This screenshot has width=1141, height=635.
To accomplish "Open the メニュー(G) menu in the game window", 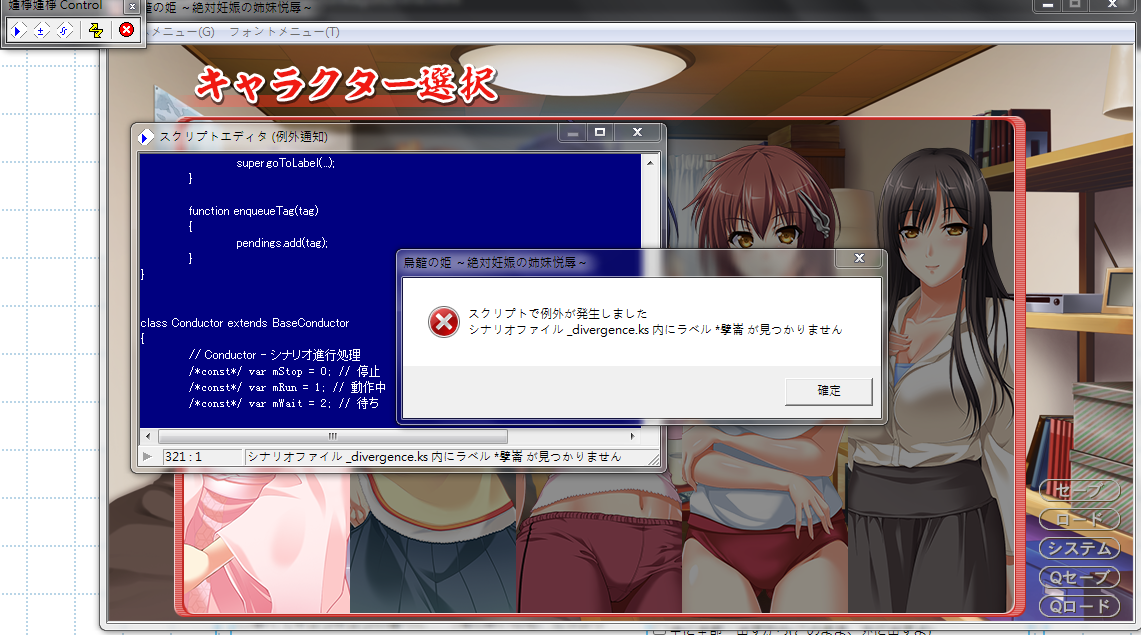I will (x=182, y=32).
